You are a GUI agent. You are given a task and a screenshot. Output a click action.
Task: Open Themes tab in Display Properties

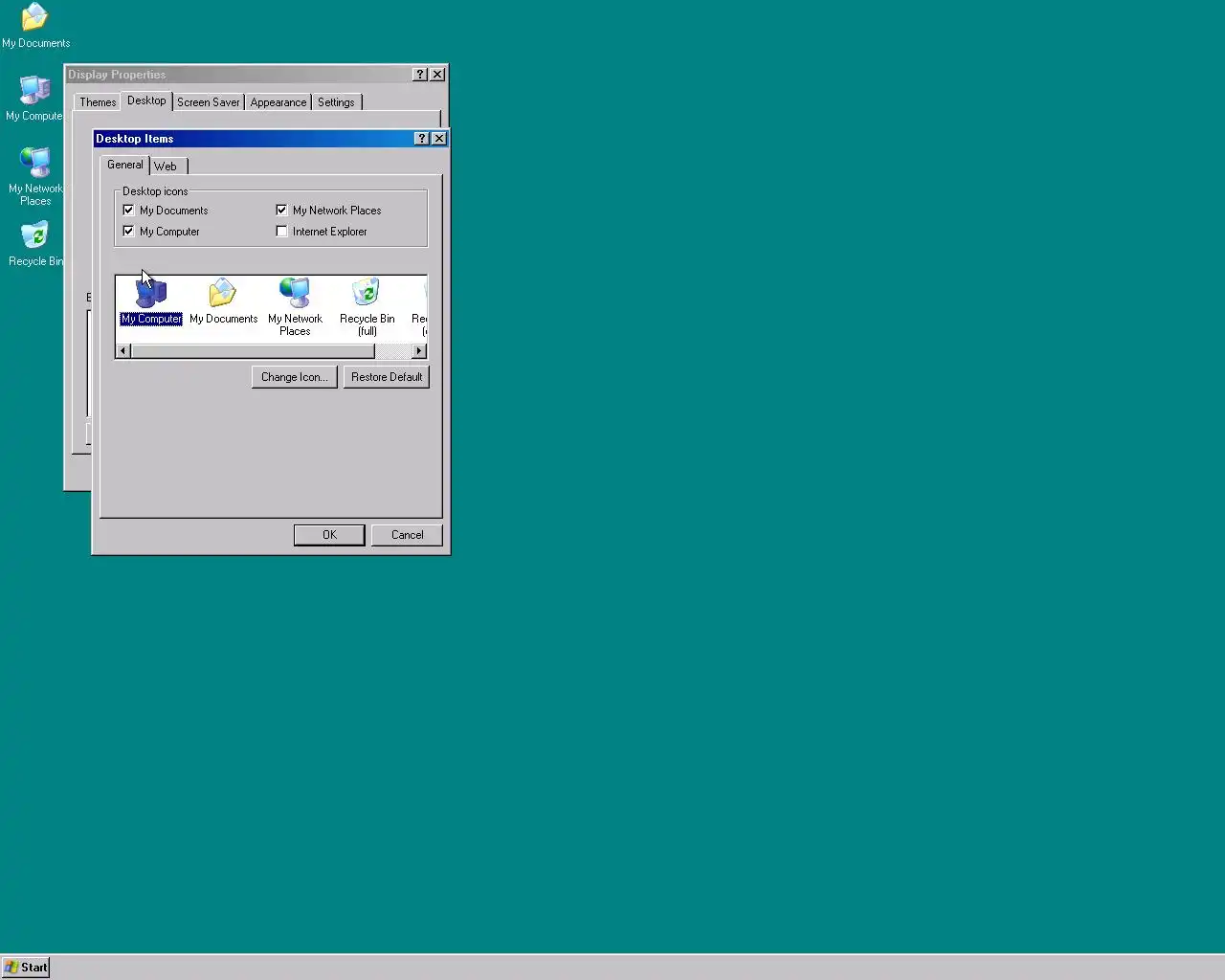click(98, 102)
